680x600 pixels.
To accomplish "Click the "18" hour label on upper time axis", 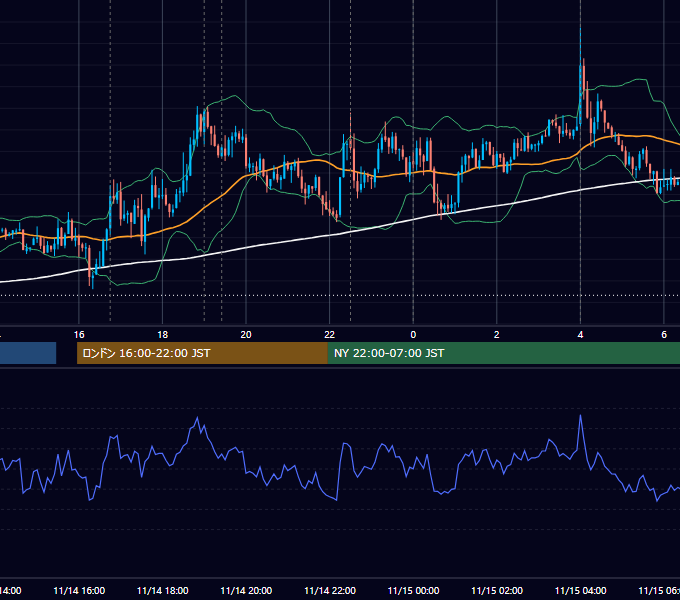I will [x=163, y=335].
